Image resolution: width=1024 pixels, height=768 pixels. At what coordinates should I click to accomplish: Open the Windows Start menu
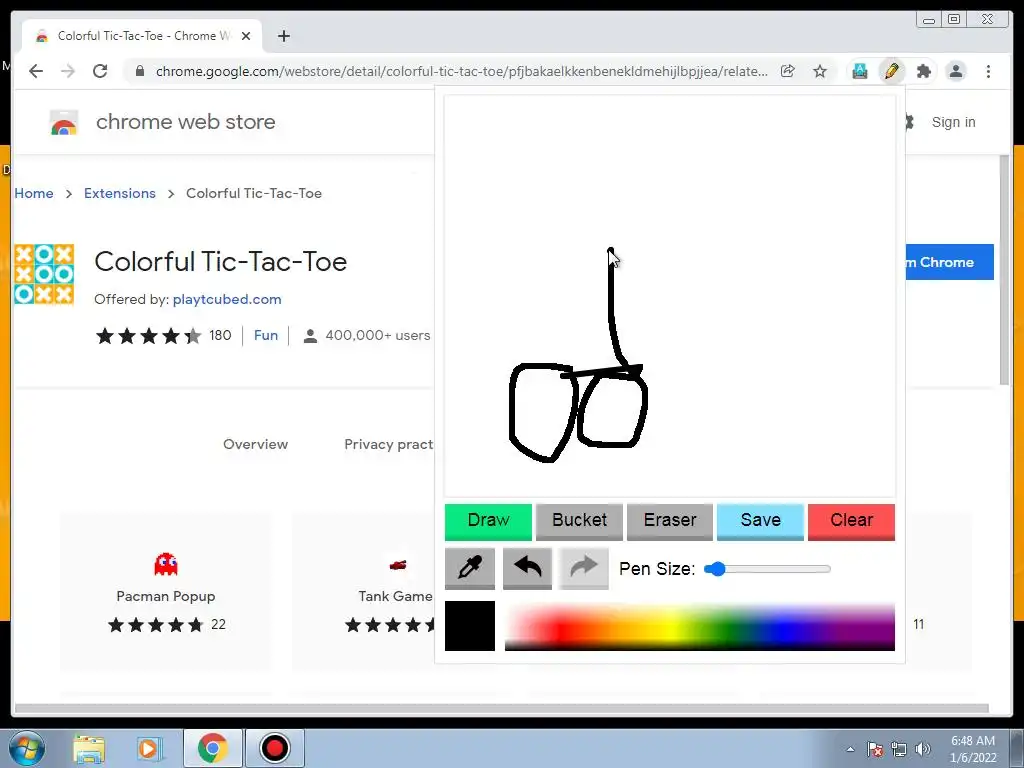27,748
